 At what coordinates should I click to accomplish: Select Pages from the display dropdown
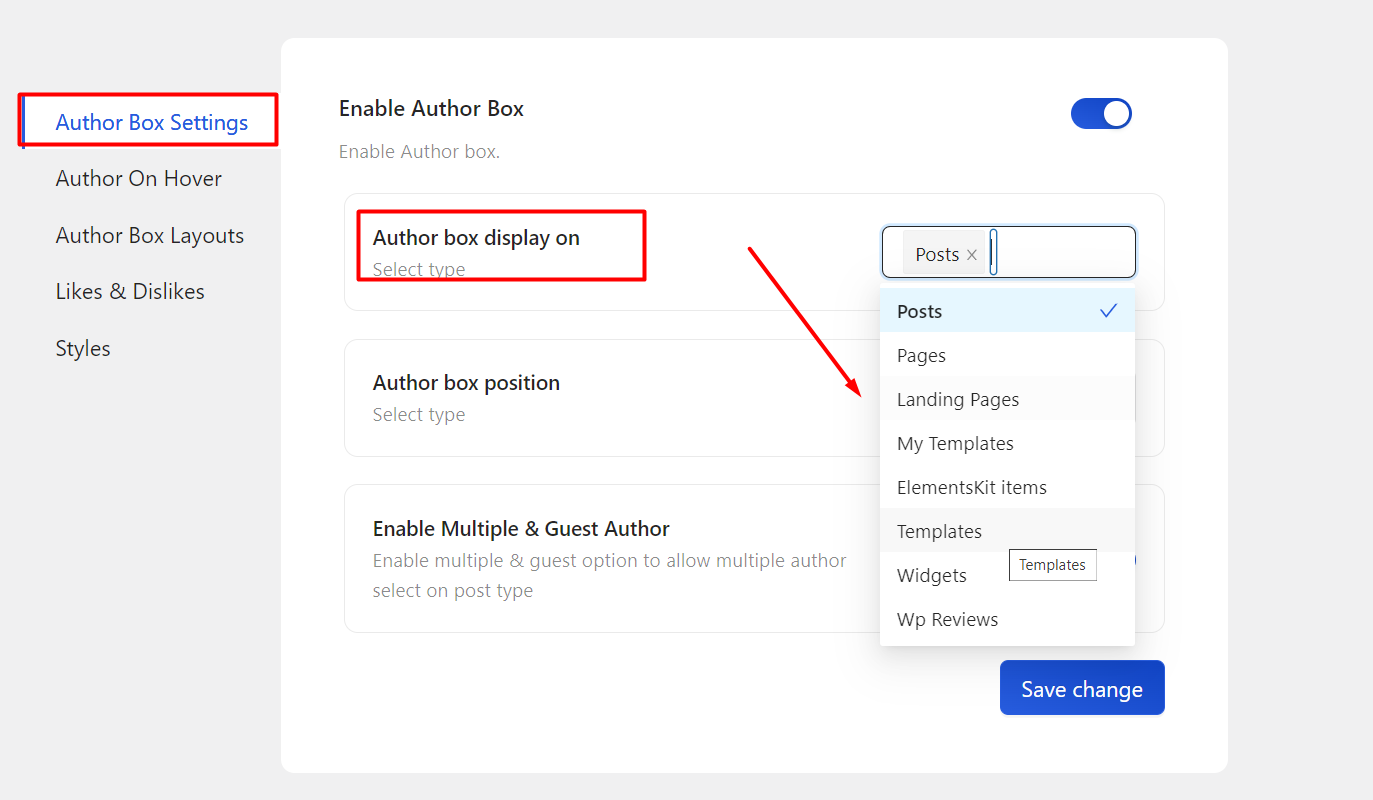(x=921, y=355)
